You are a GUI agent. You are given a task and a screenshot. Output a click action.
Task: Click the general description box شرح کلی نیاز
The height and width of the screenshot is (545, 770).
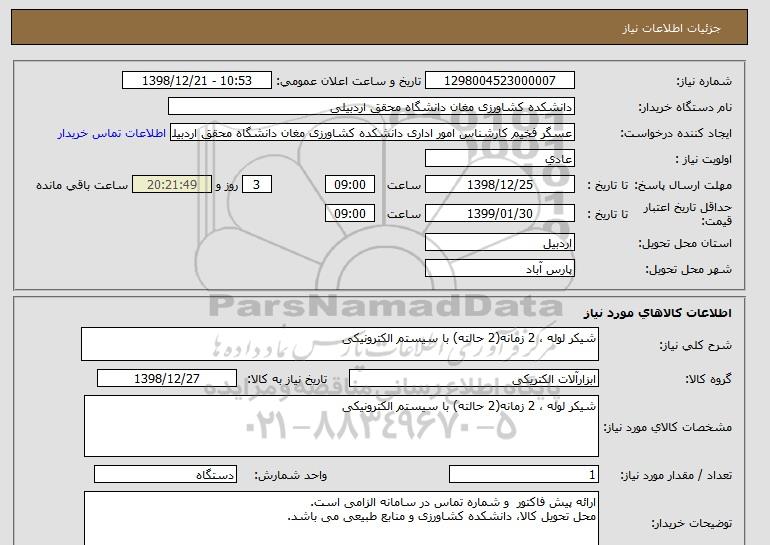click(340, 344)
